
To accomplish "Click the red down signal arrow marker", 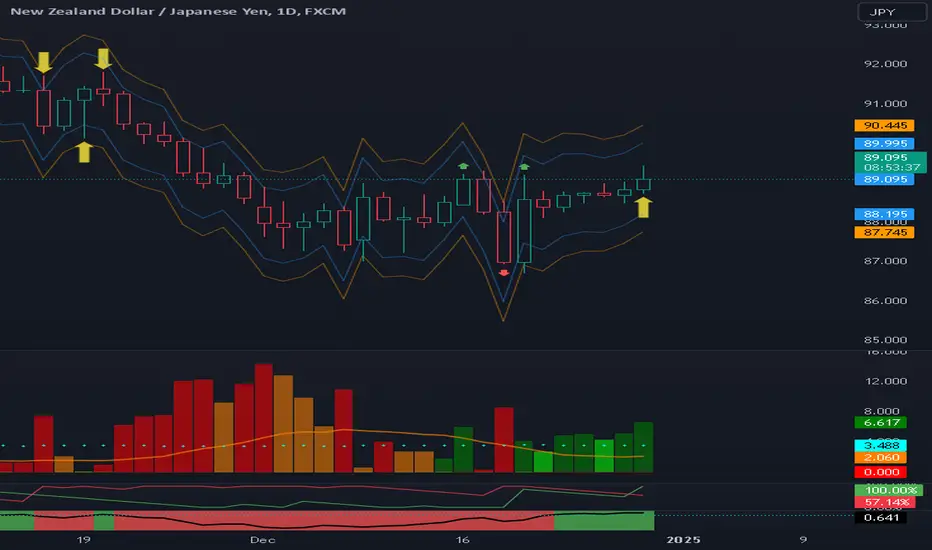I will 504,273.
